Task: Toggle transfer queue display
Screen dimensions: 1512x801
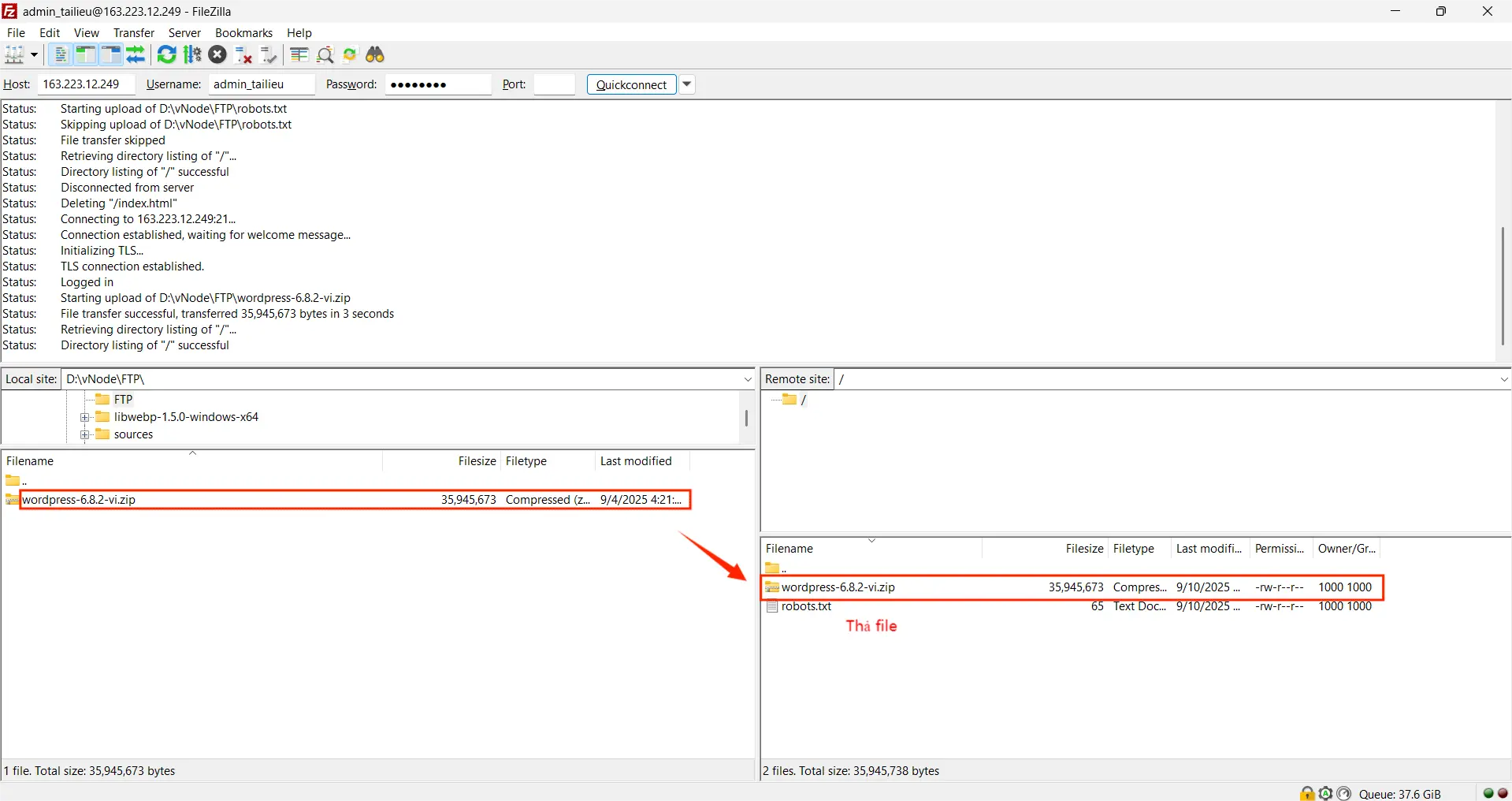Action: pyautogui.click(x=136, y=54)
